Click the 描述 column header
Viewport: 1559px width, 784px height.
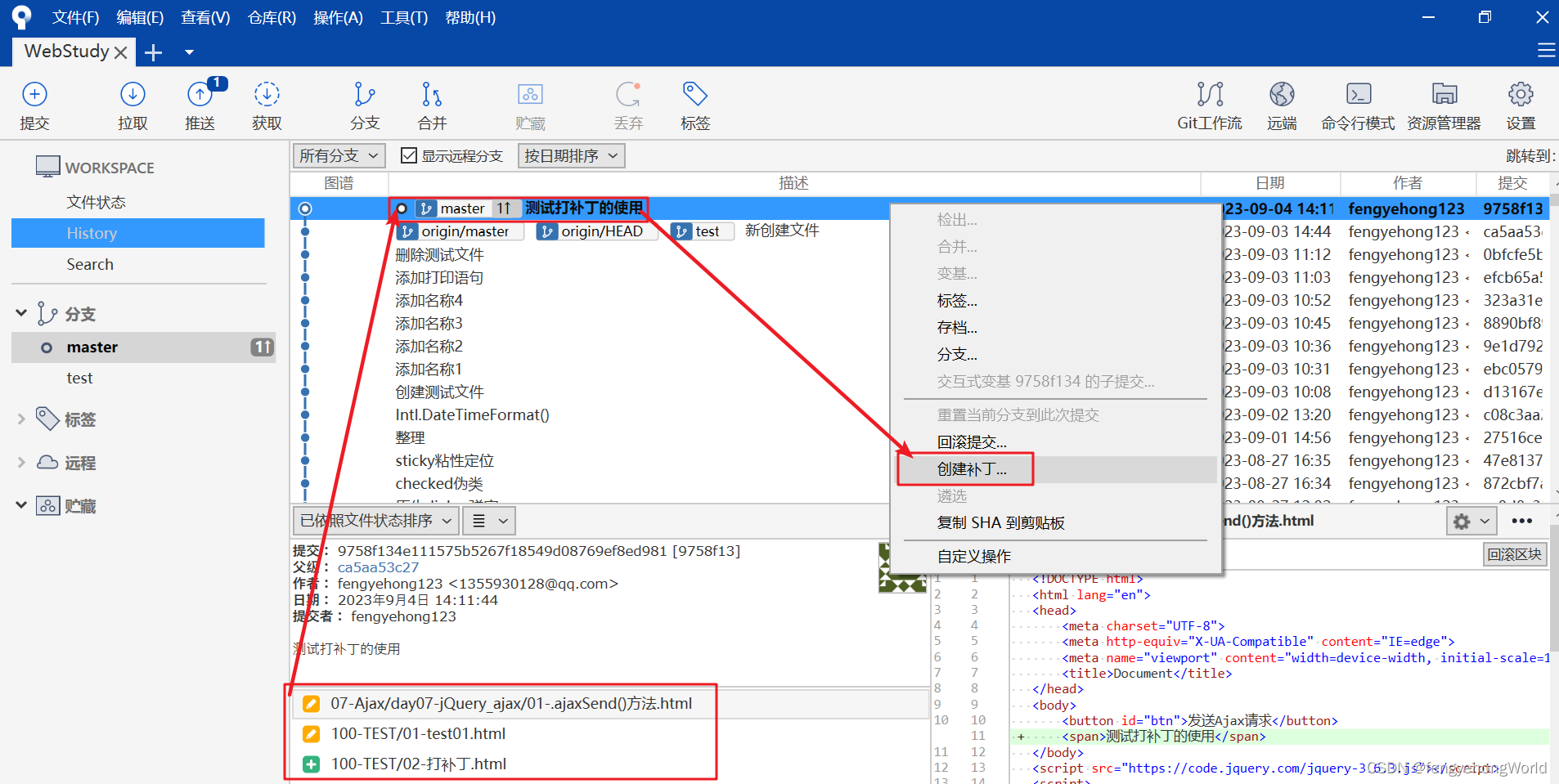pyautogui.click(x=793, y=183)
